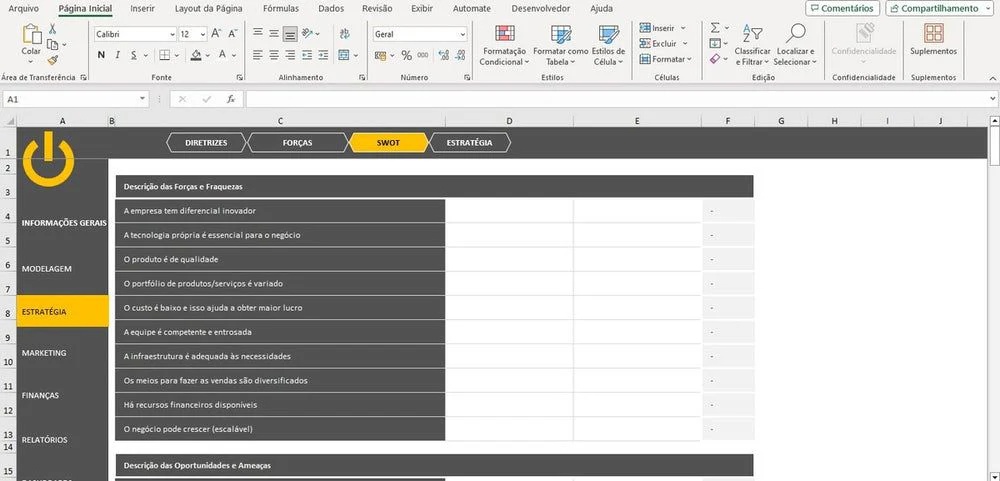Center cell text horizontally
Image resolution: width=1000 pixels, height=481 pixels.
pos(274,55)
